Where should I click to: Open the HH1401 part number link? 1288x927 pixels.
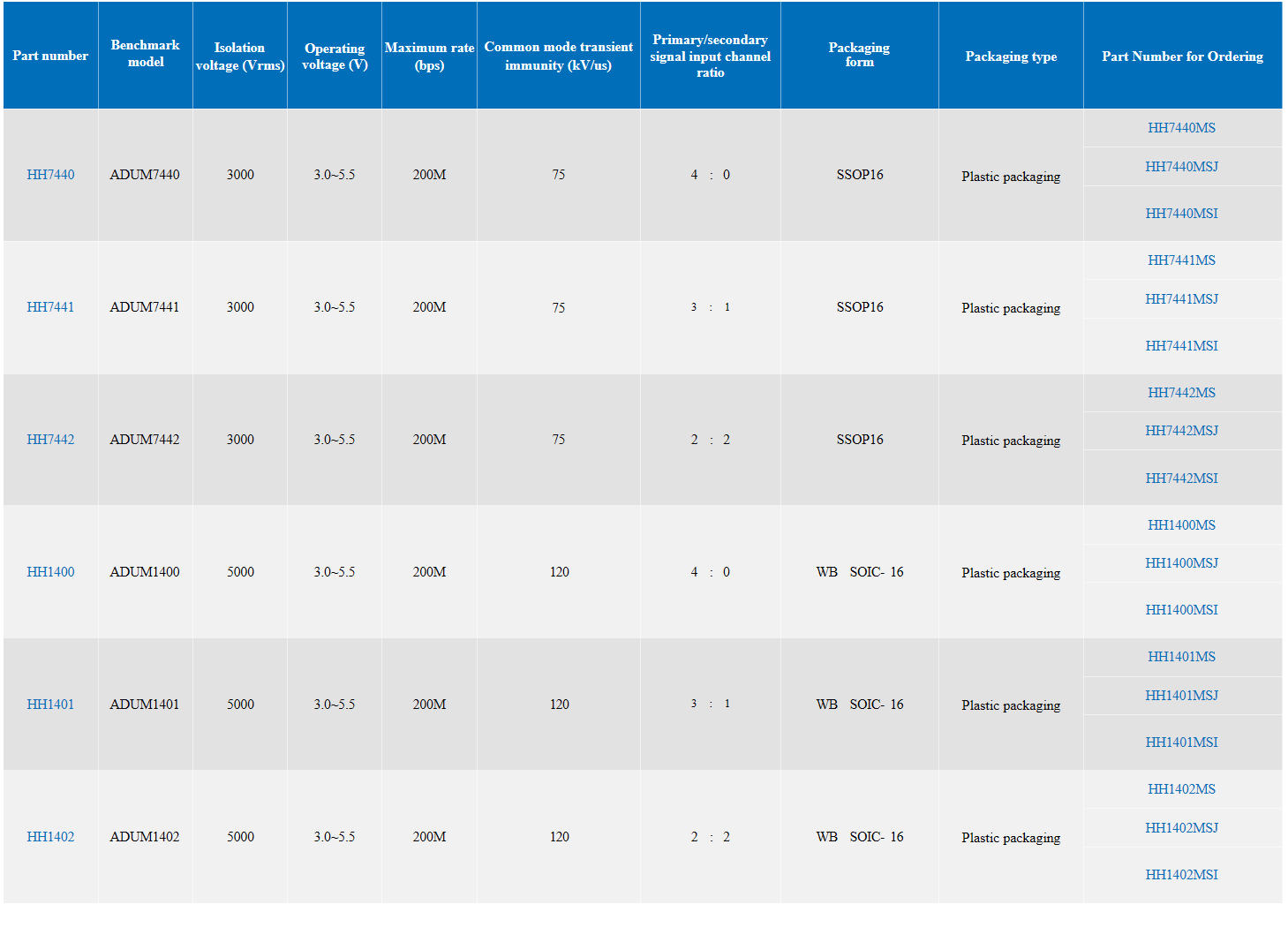[x=50, y=705]
